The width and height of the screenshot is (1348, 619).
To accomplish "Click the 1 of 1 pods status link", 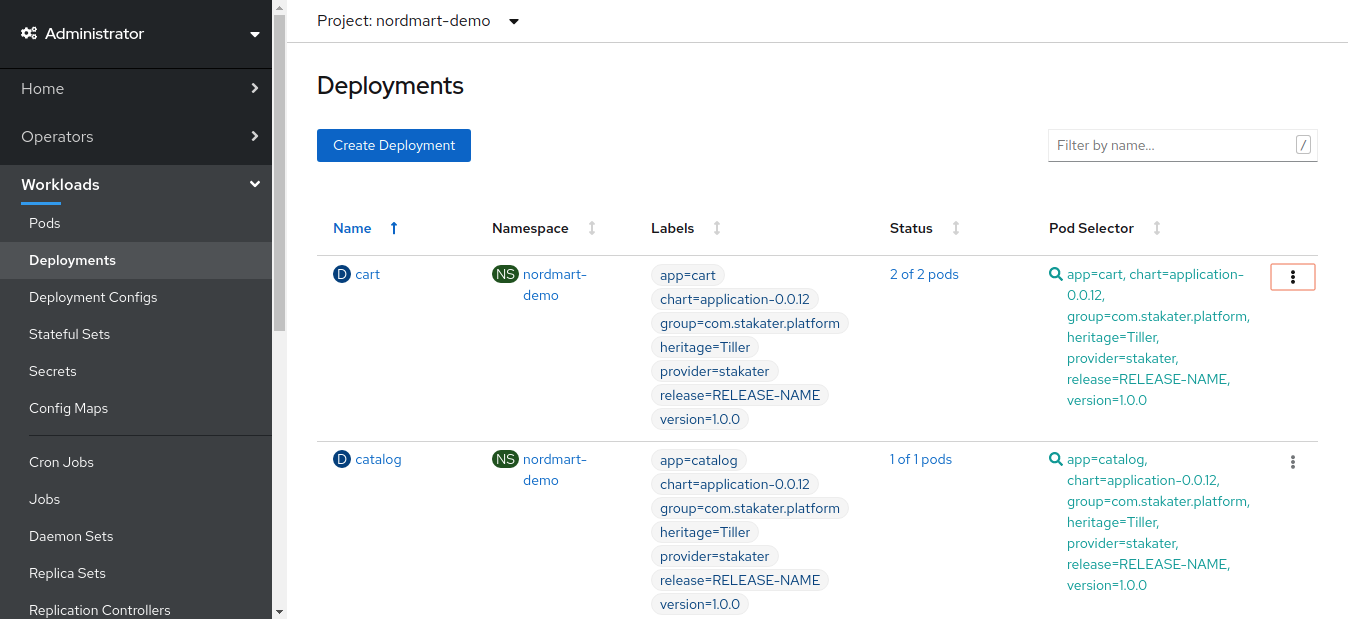I will point(921,459).
